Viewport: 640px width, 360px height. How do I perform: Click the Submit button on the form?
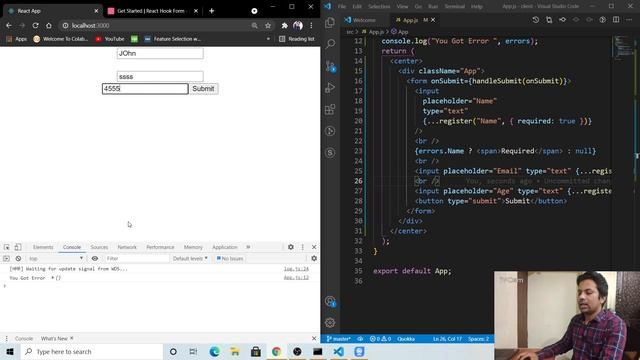click(x=203, y=89)
